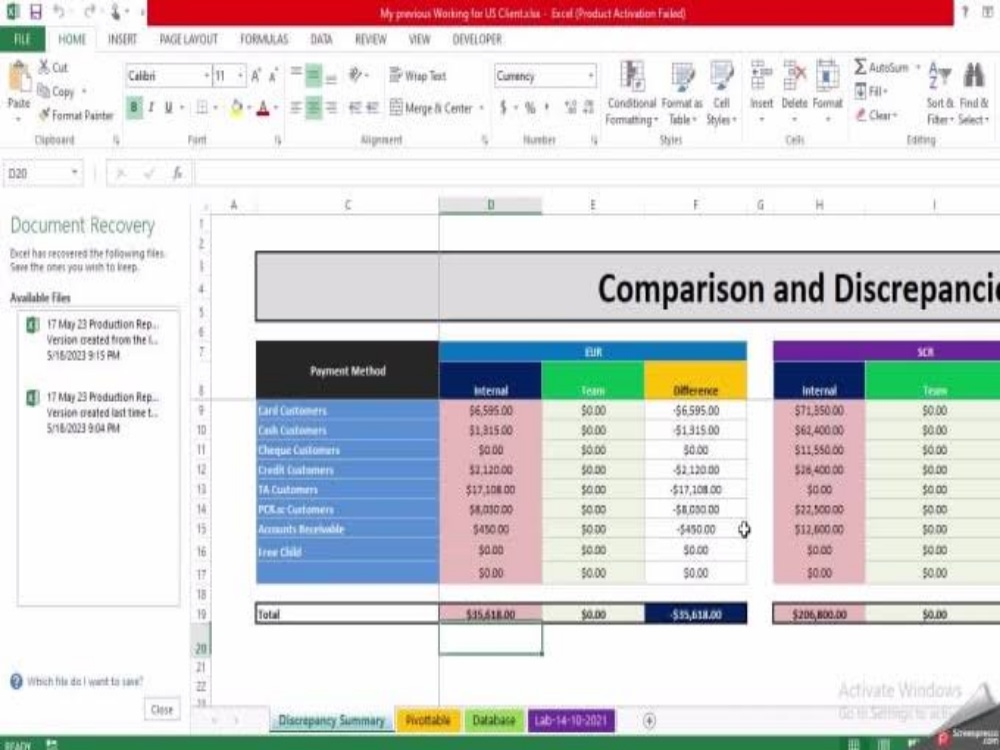Toggle middle vertical align
This screenshot has width=1000, height=750.
pyautogui.click(x=313, y=75)
